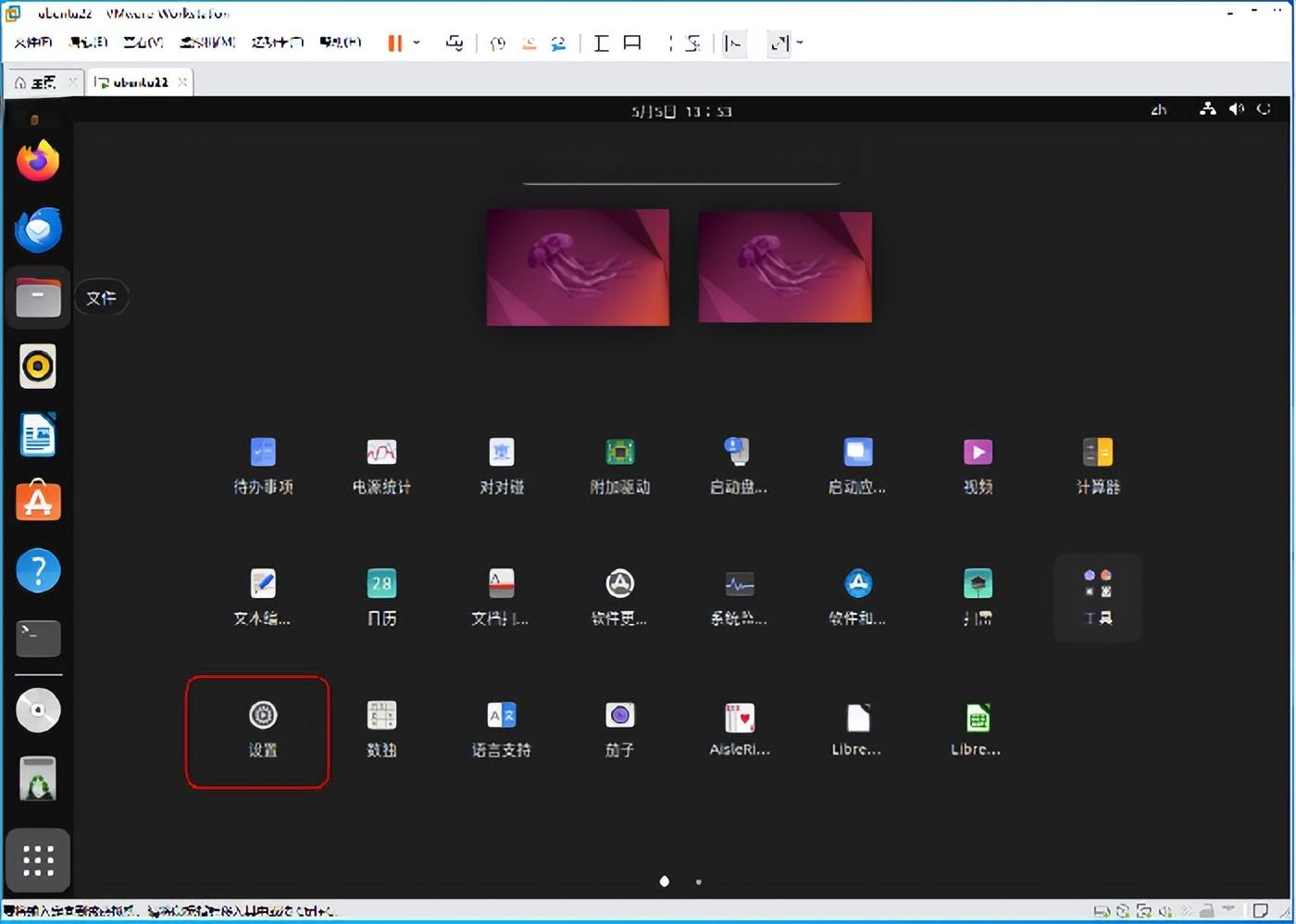Launch the 语言支持 language support app
The width and height of the screenshot is (1296, 924).
(501, 730)
